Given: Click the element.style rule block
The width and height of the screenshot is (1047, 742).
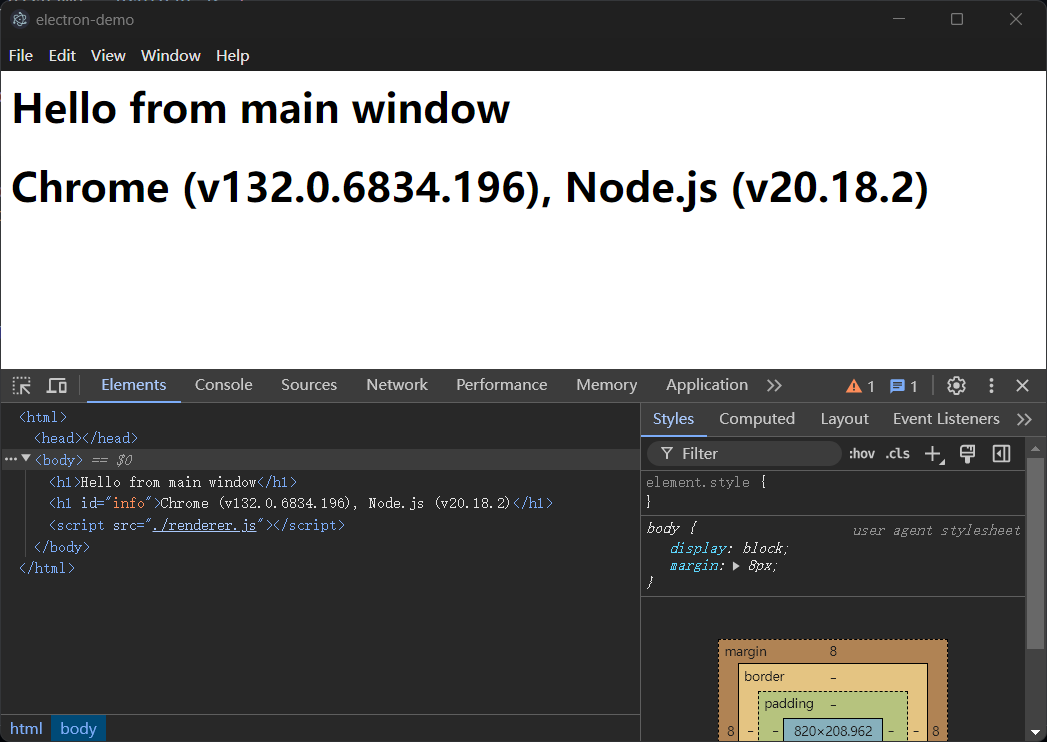Looking at the screenshot, I should coord(833,492).
